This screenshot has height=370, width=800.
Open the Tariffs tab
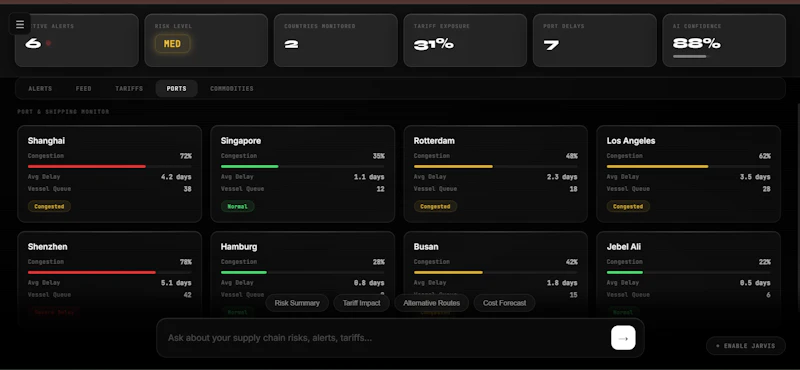(129, 89)
